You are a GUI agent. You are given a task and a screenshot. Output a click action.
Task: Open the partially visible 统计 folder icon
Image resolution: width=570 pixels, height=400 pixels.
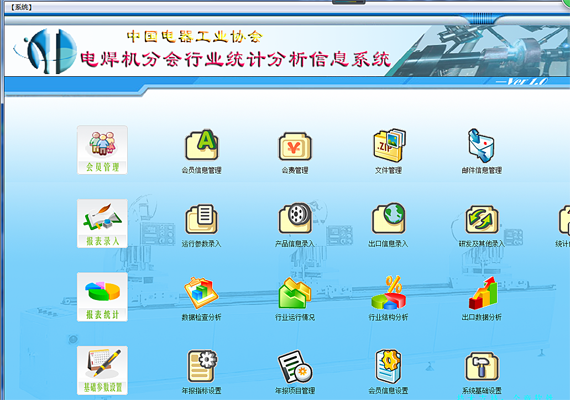(x=564, y=220)
